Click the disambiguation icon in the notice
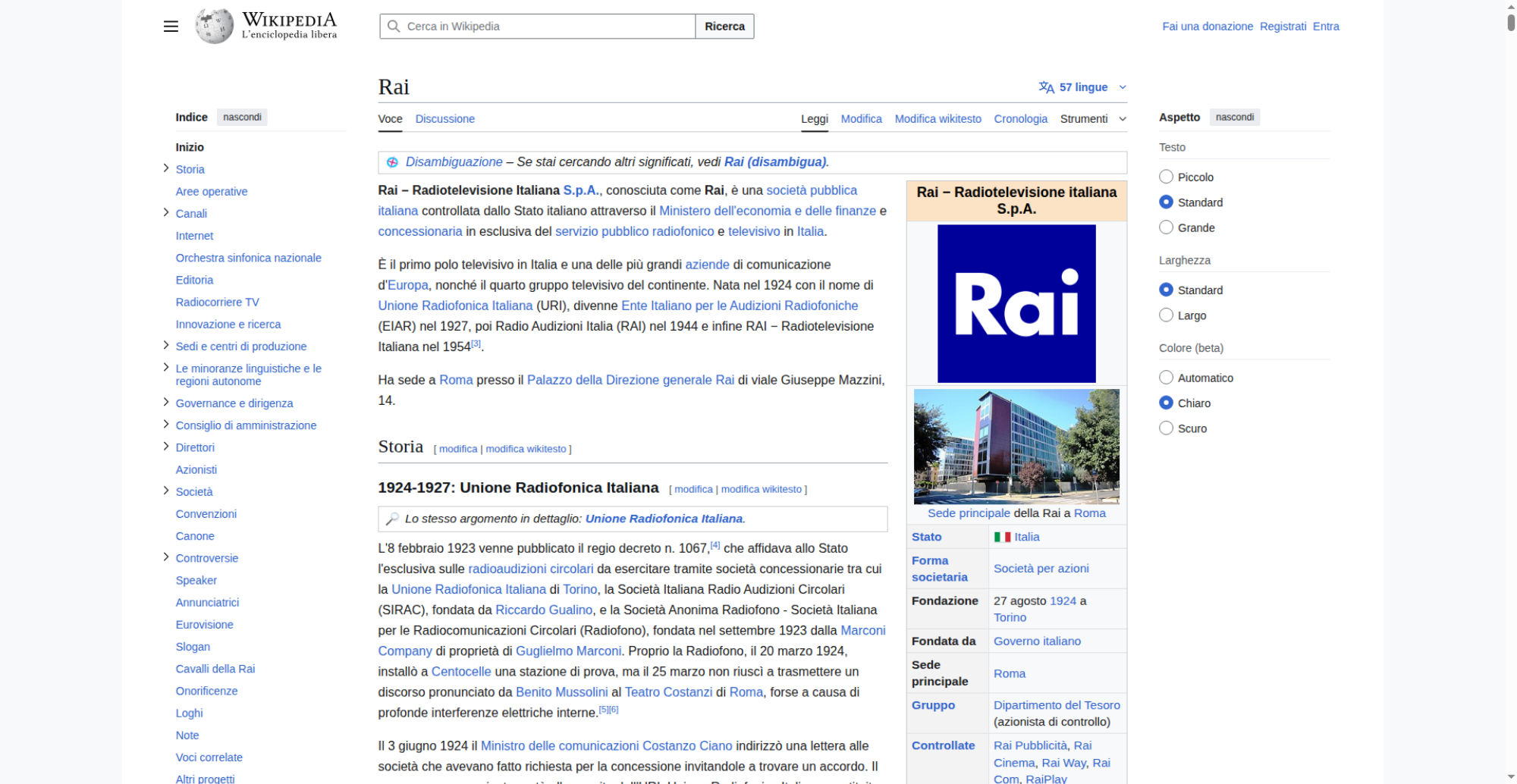Viewport: 1517px width, 784px height. tap(392, 162)
